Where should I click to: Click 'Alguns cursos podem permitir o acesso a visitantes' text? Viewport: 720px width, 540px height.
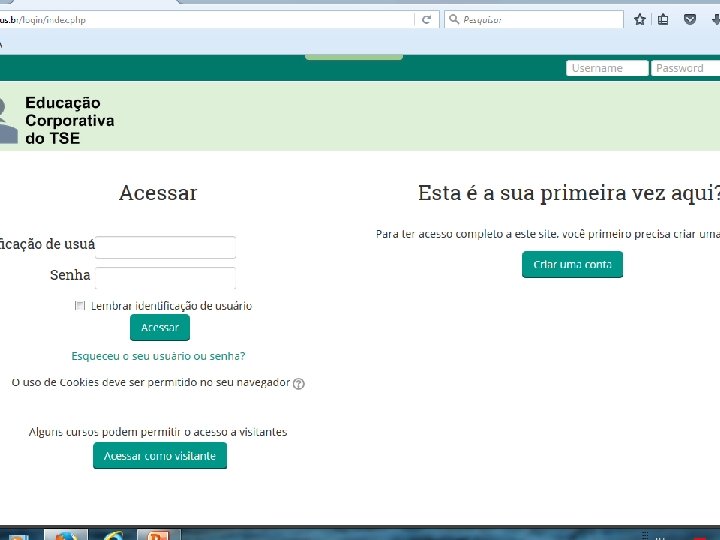[x=158, y=432]
